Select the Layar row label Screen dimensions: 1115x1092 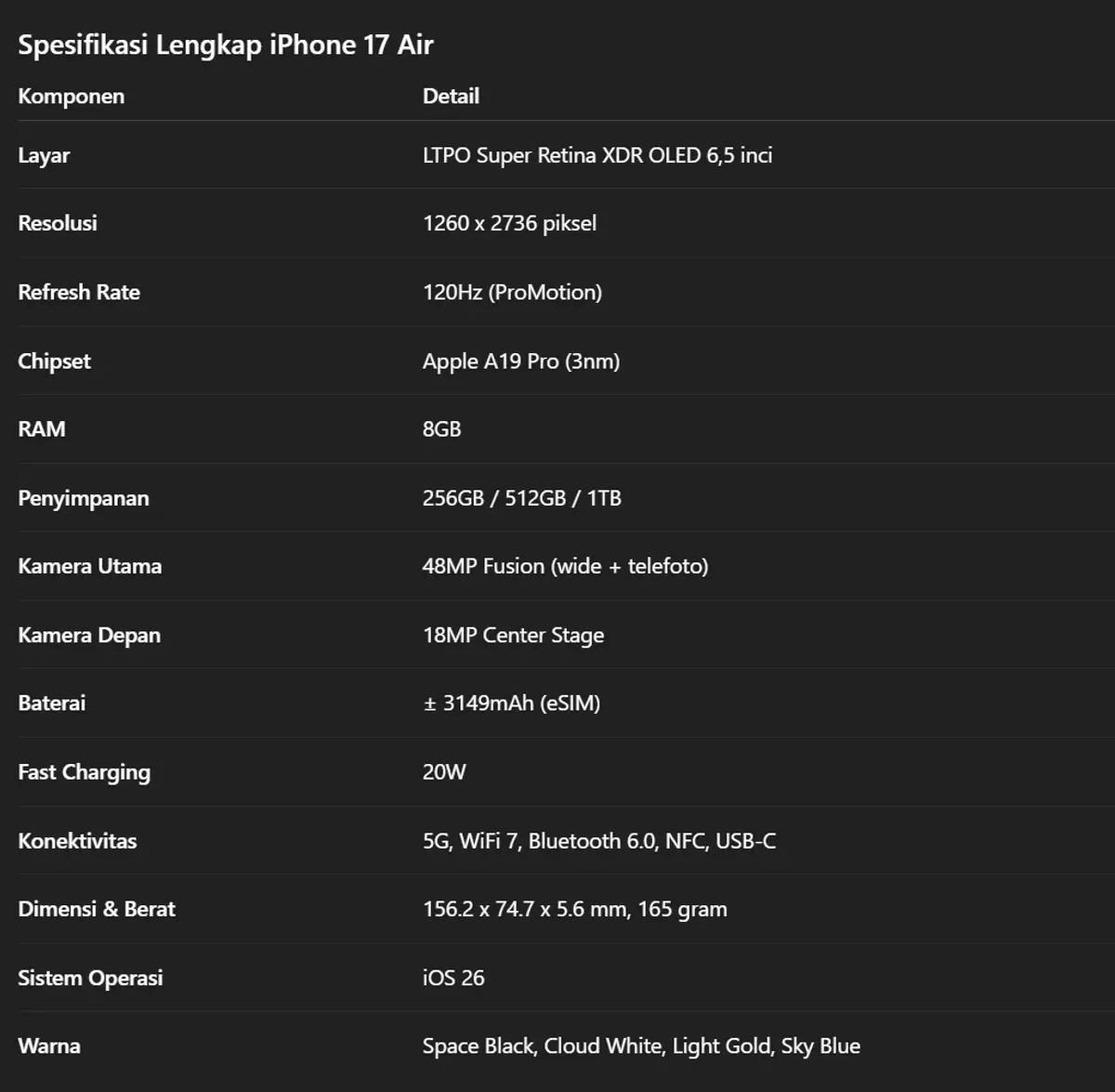44,155
